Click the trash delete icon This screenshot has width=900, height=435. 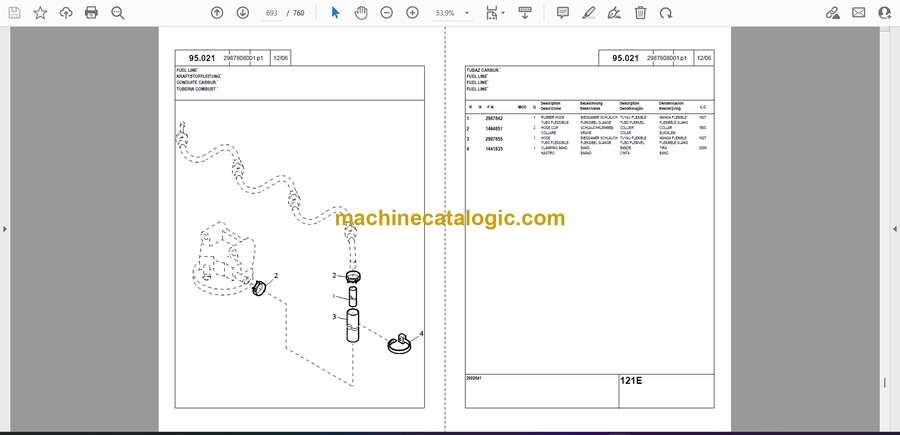(640, 13)
